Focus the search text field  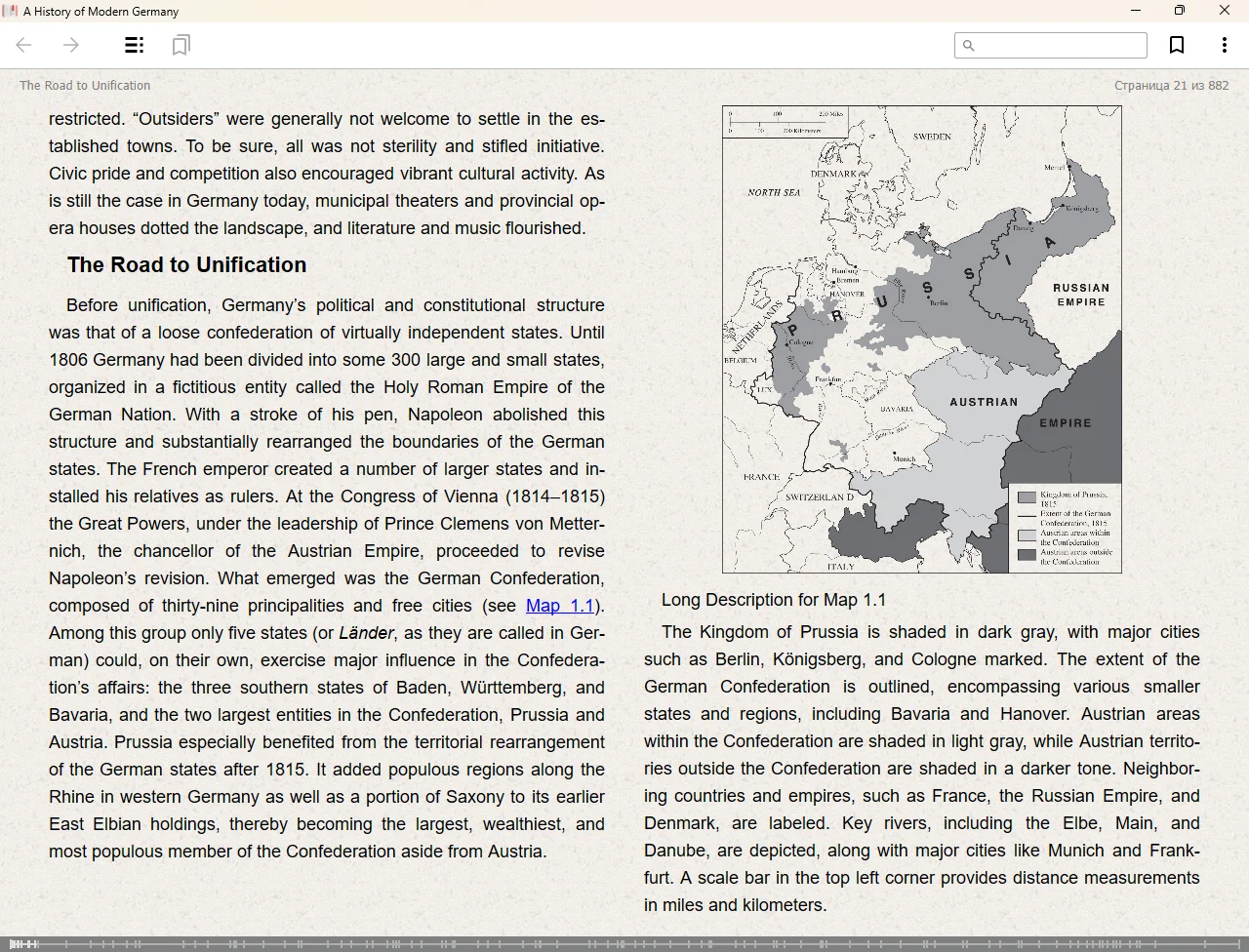[x=1059, y=46]
